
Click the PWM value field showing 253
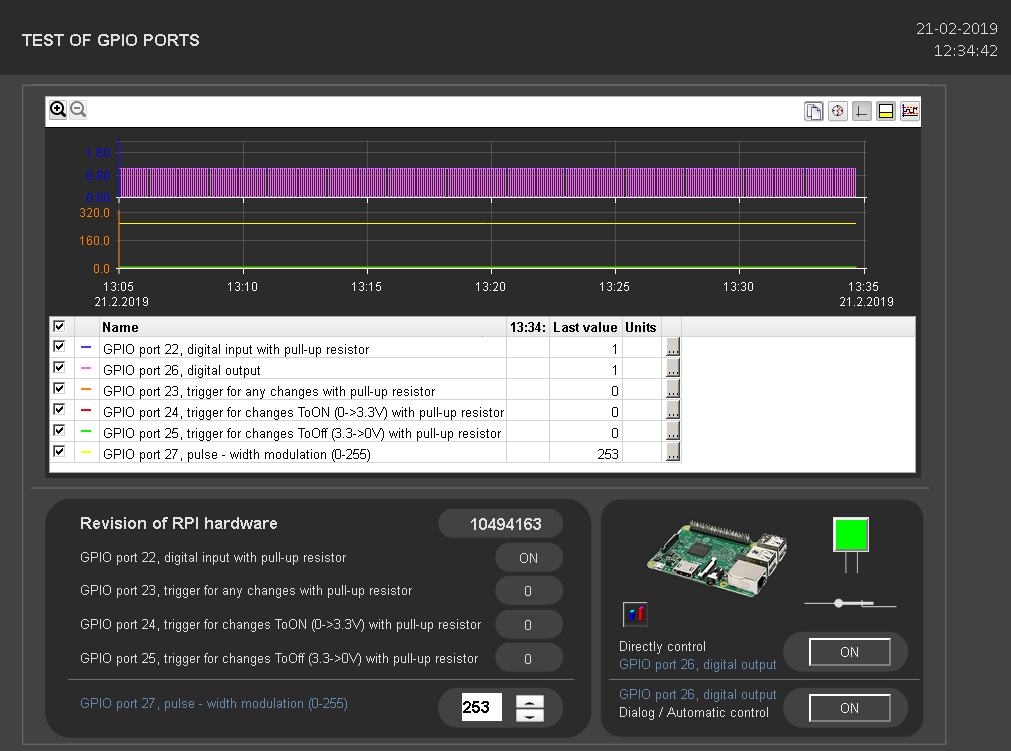480,708
